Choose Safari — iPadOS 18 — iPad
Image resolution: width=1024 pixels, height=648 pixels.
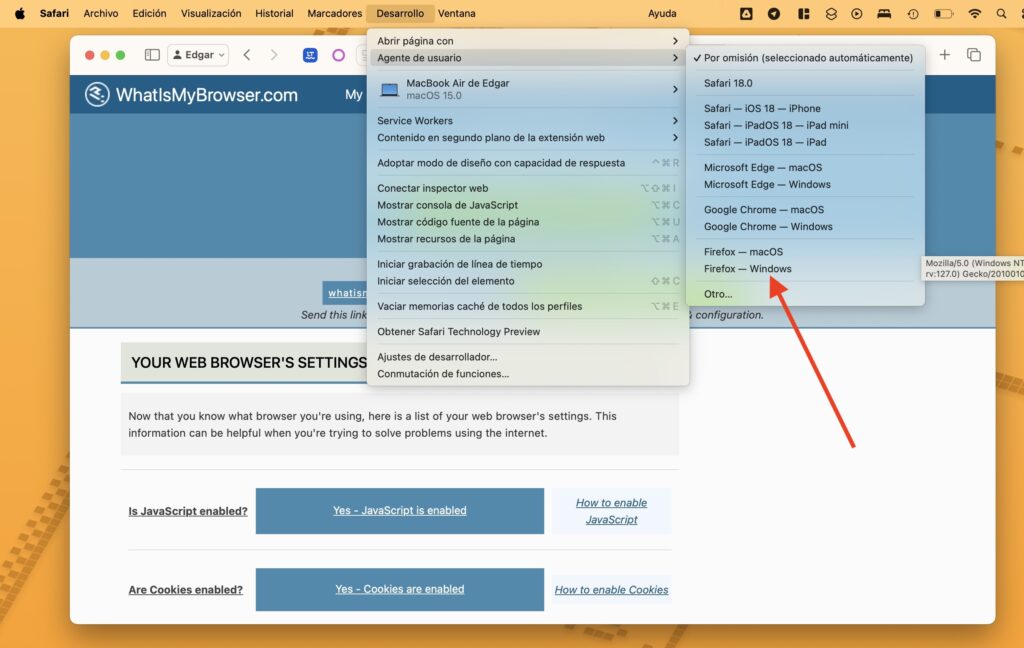pos(806,142)
